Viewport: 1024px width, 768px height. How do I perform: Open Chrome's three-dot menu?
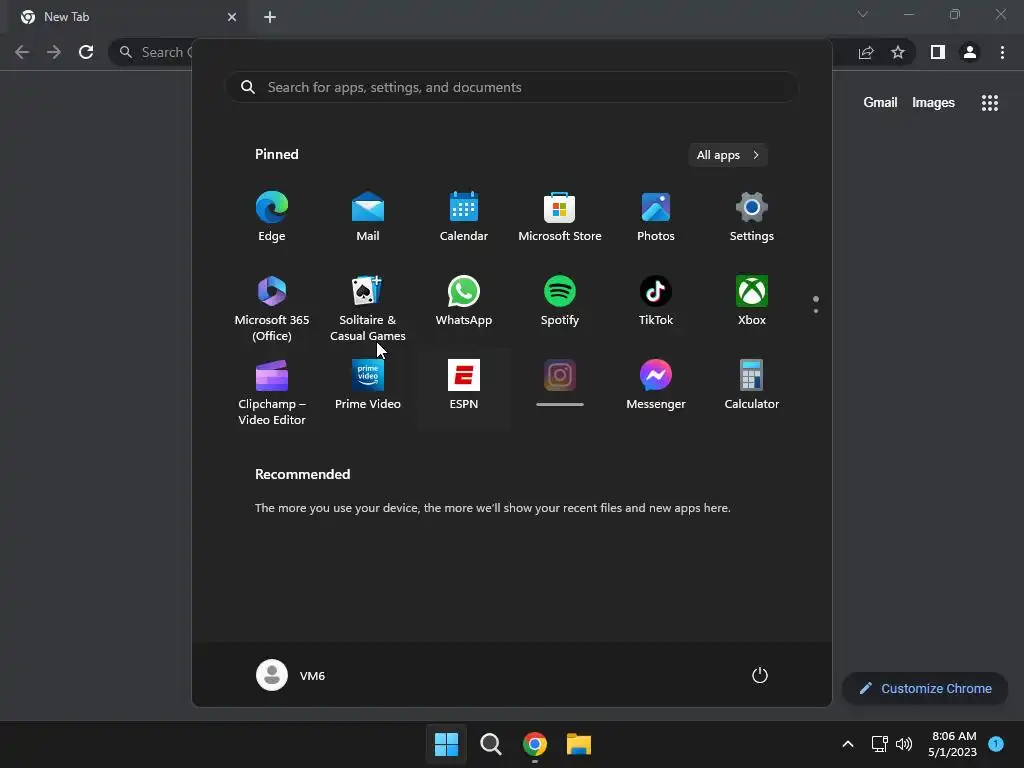pyautogui.click(x=1002, y=52)
